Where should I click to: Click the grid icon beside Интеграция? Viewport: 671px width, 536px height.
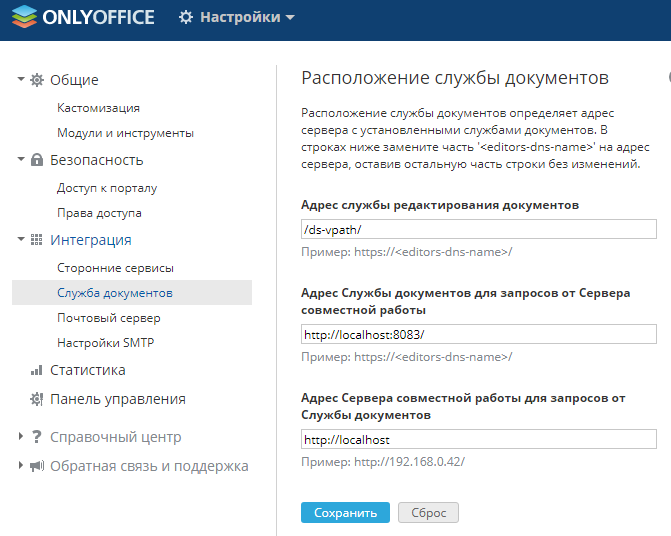(37, 240)
